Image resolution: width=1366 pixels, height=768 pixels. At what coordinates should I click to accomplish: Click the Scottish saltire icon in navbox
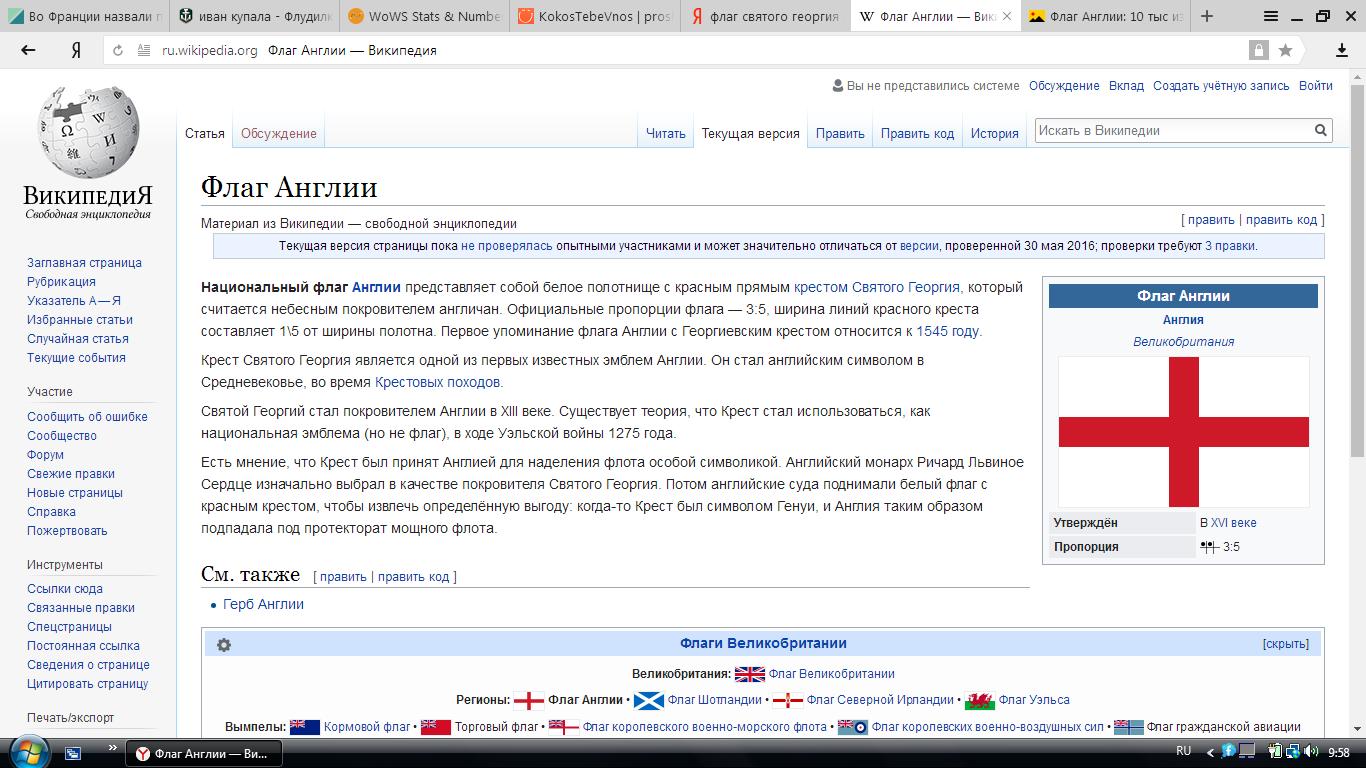(x=649, y=700)
